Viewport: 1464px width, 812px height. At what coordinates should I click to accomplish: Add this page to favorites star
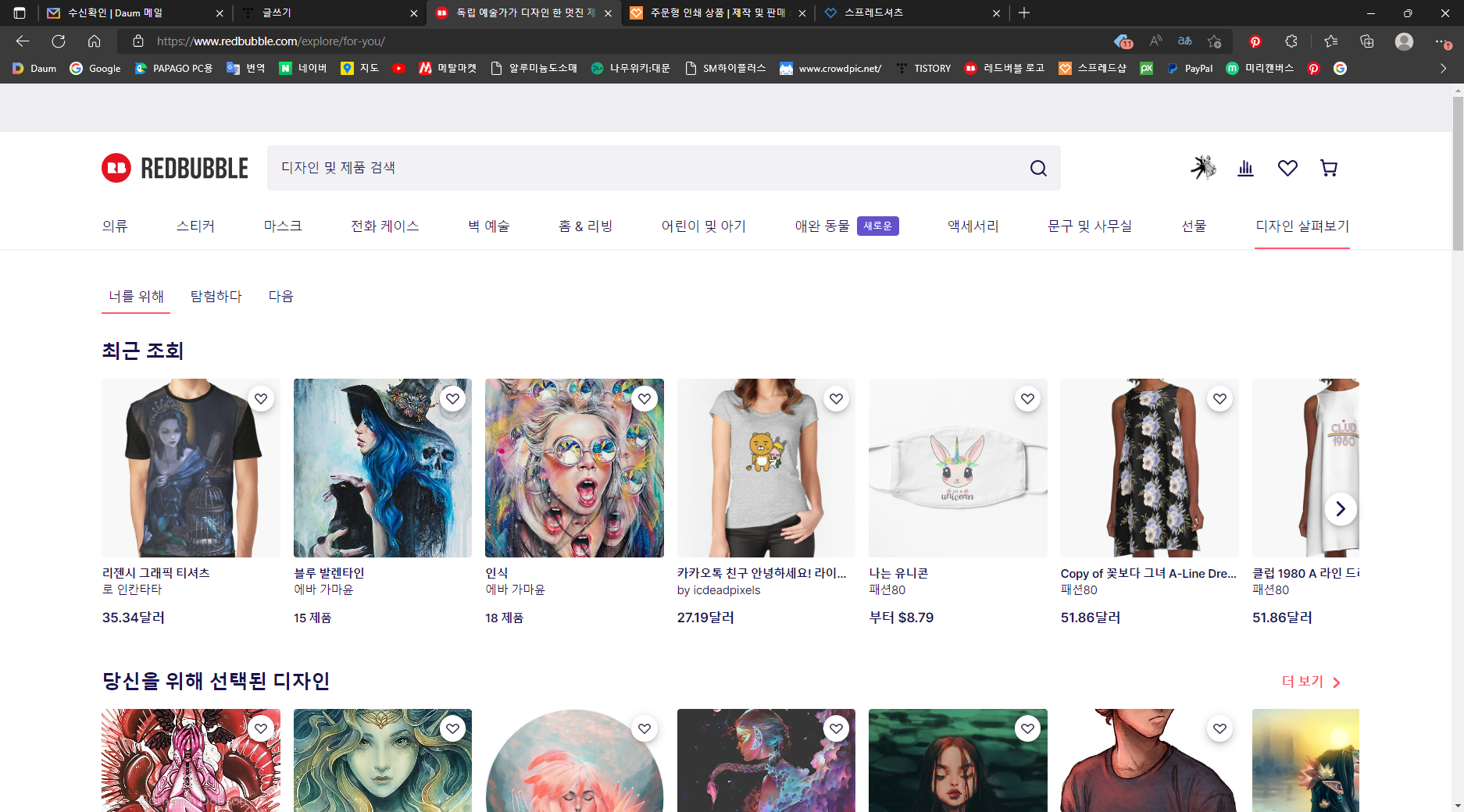click(x=1214, y=41)
